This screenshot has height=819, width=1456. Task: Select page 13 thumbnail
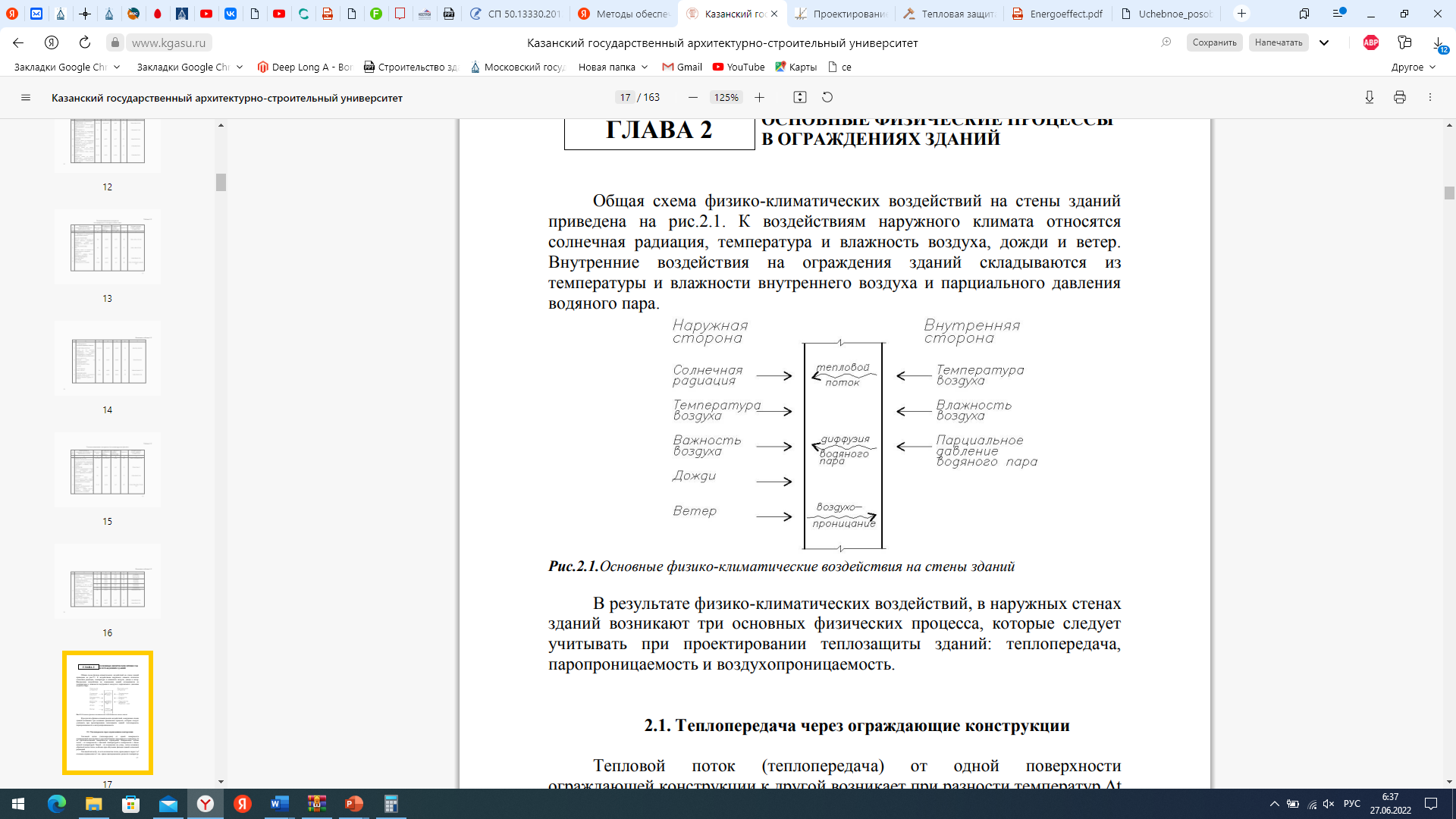pos(107,247)
